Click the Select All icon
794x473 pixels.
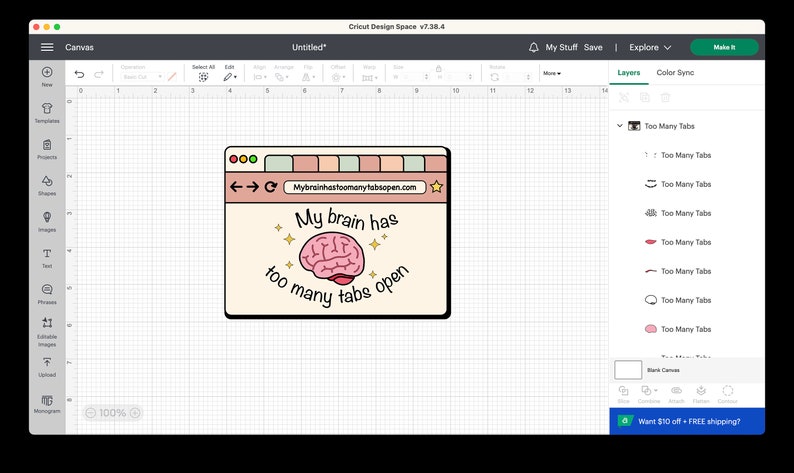coord(203,77)
